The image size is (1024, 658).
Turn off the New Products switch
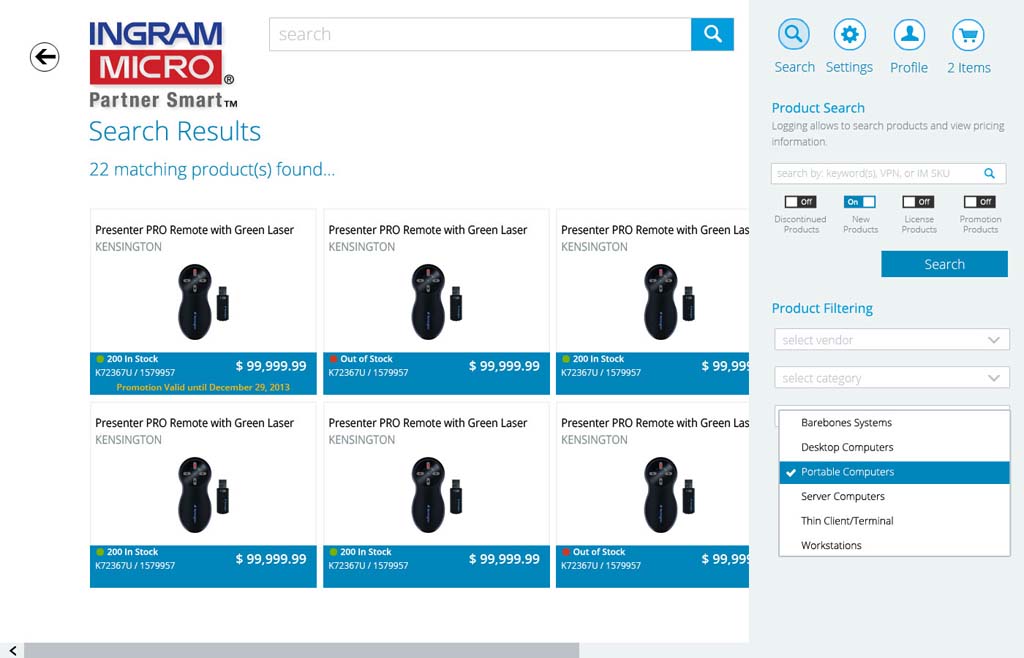coord(860,202)
